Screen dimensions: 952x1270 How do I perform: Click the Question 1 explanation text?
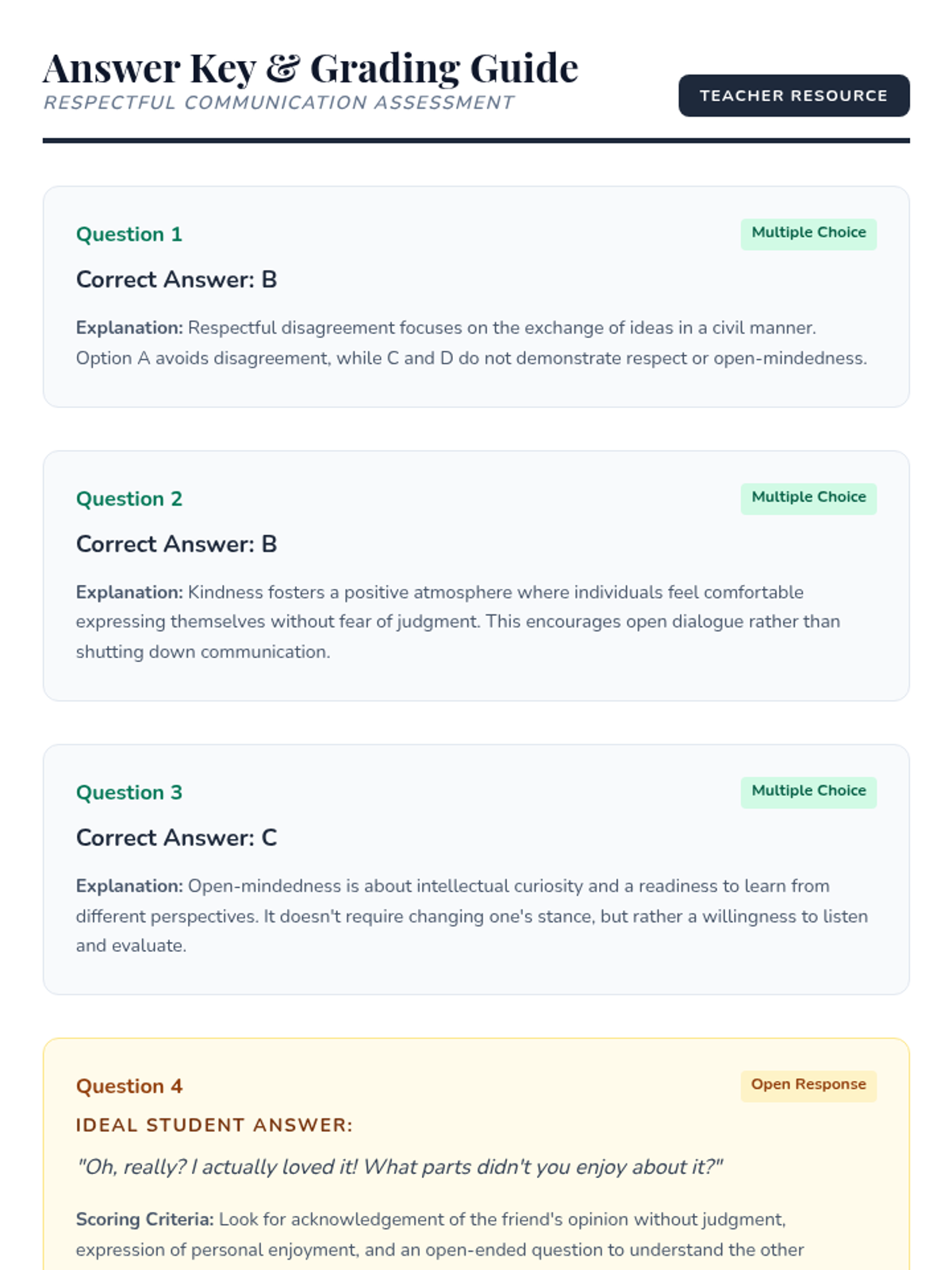tap(471, 343)
